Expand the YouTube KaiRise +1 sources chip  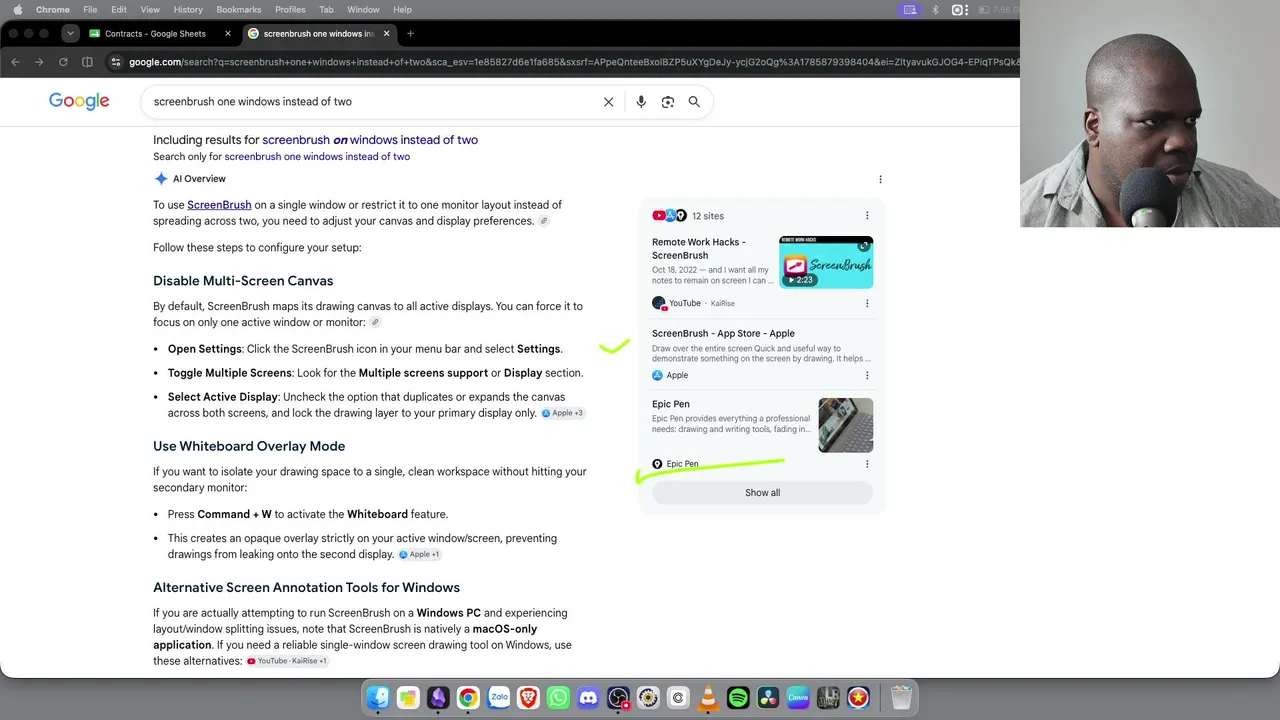tap(287, 661)
